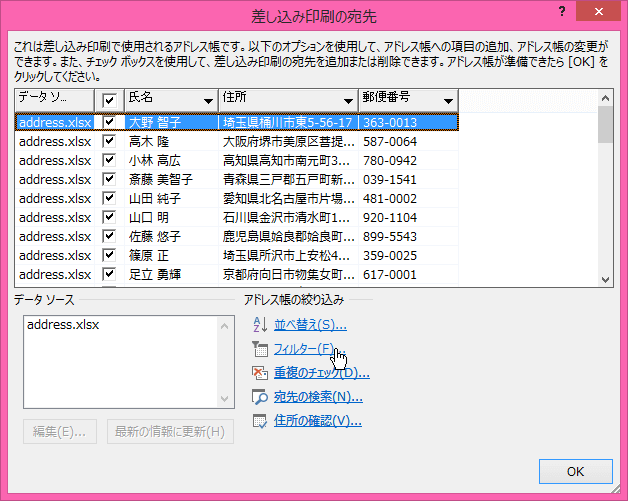This screenshot has width=628, height=501.
Task: Select the postal code 481-0002
Action: 390,199
